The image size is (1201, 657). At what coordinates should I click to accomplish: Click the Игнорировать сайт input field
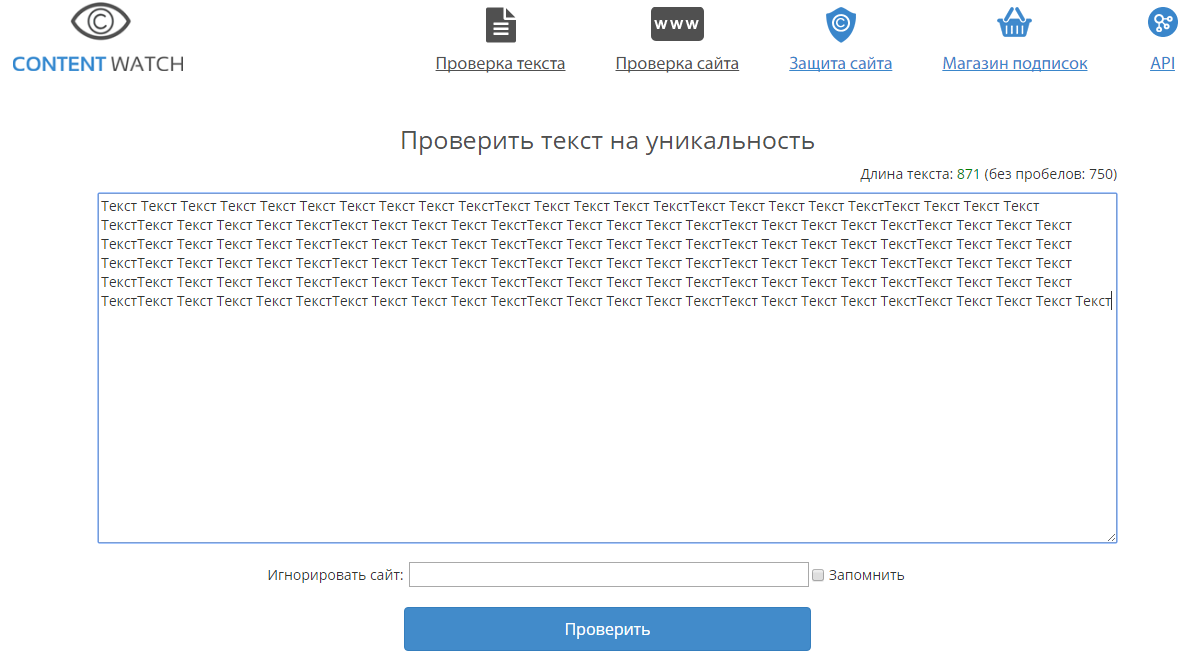pos(609,575)
